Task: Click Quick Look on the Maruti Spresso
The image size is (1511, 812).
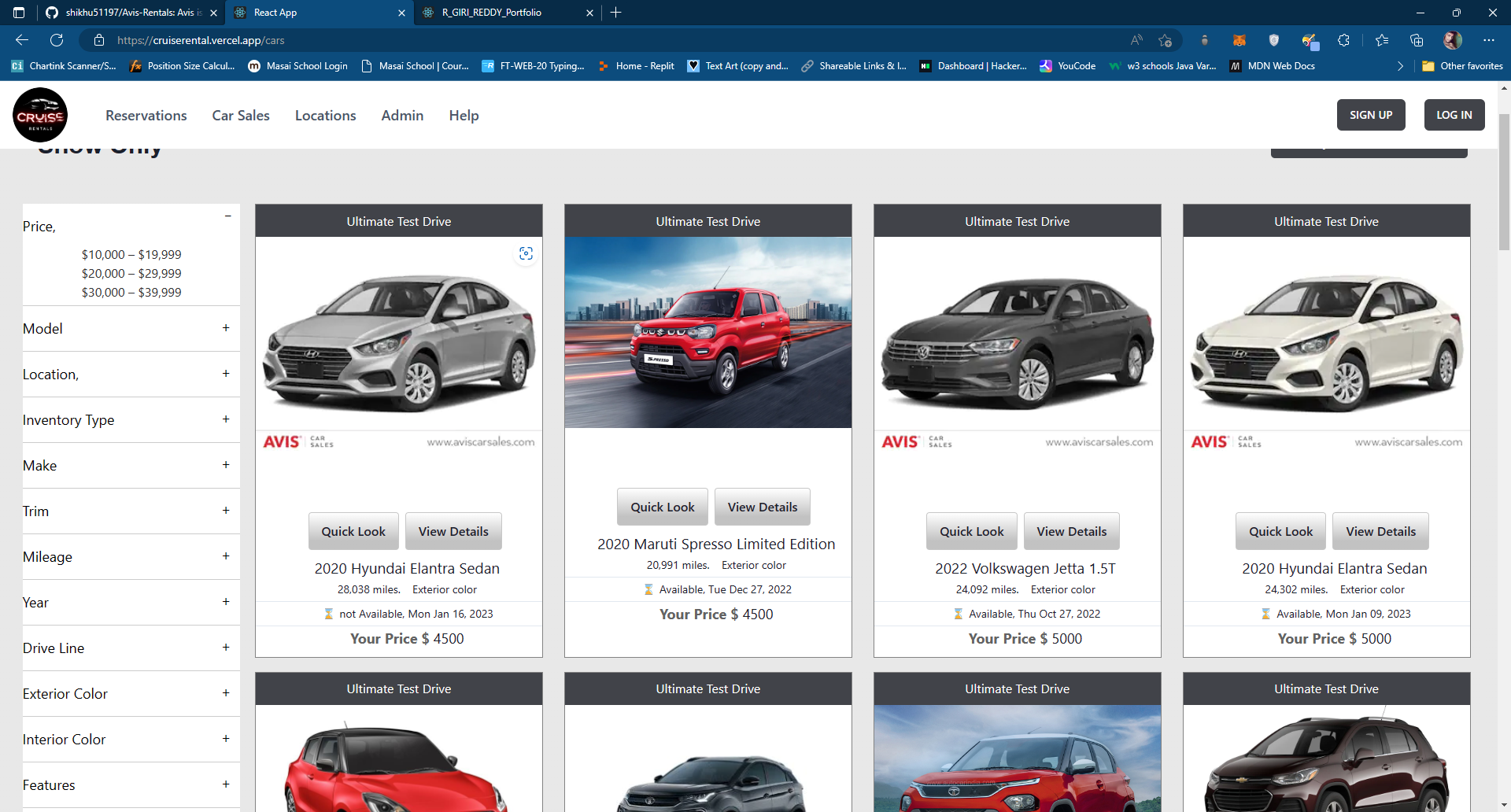Action: click(x=662, y=506)
